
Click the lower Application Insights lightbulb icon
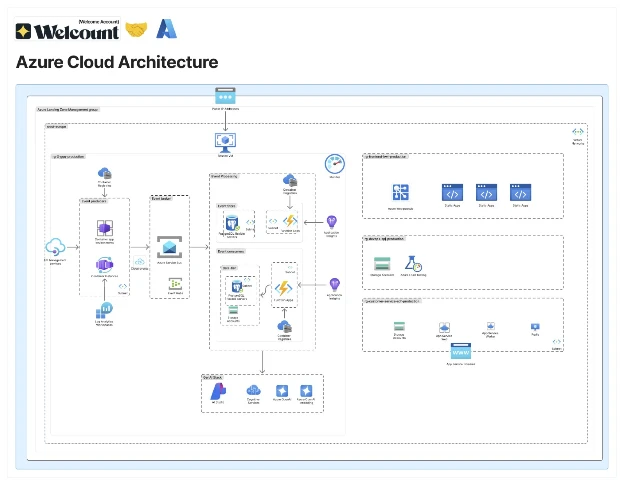click(x=335, y=285)
